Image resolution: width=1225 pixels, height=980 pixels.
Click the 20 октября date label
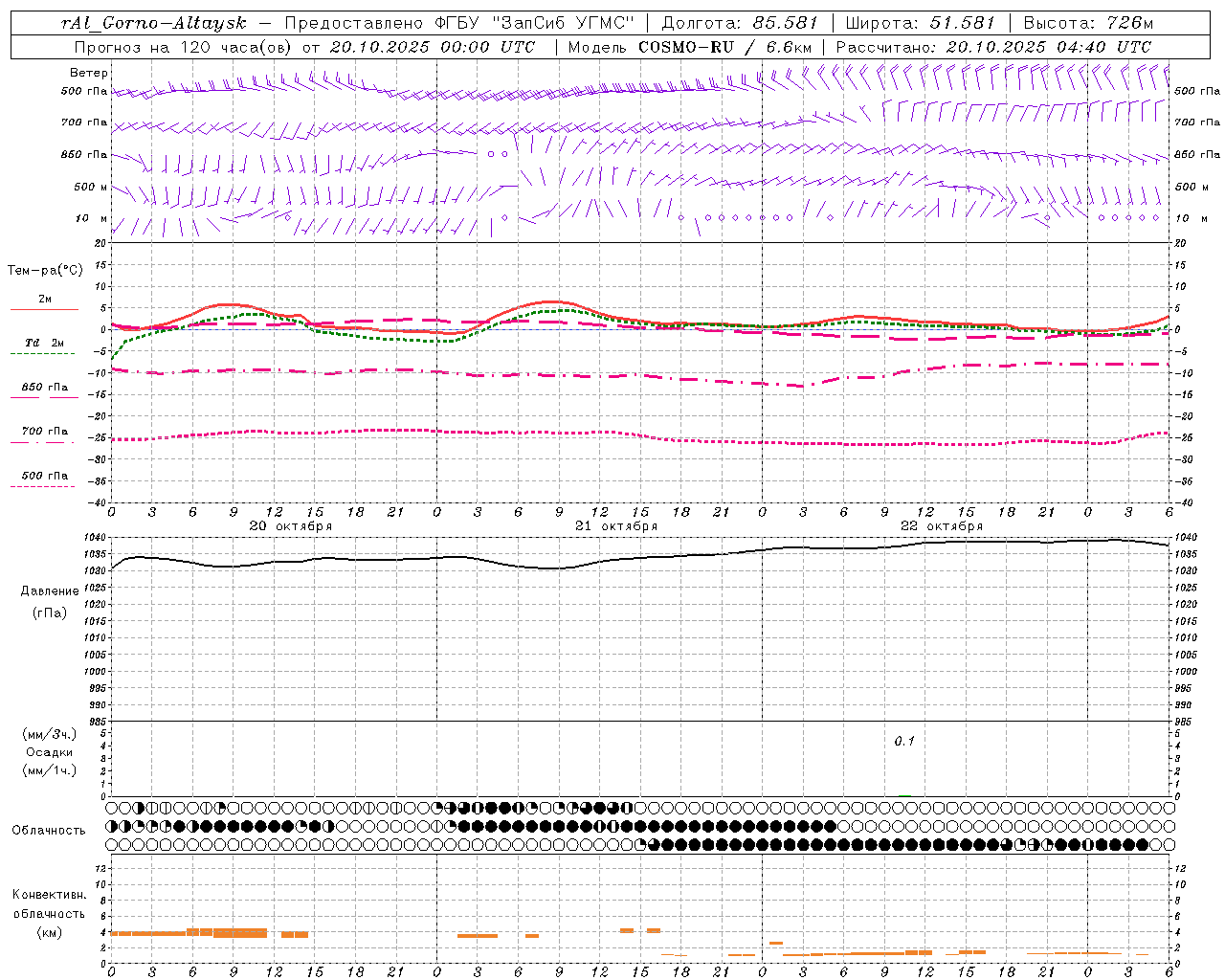pos(291,525)
